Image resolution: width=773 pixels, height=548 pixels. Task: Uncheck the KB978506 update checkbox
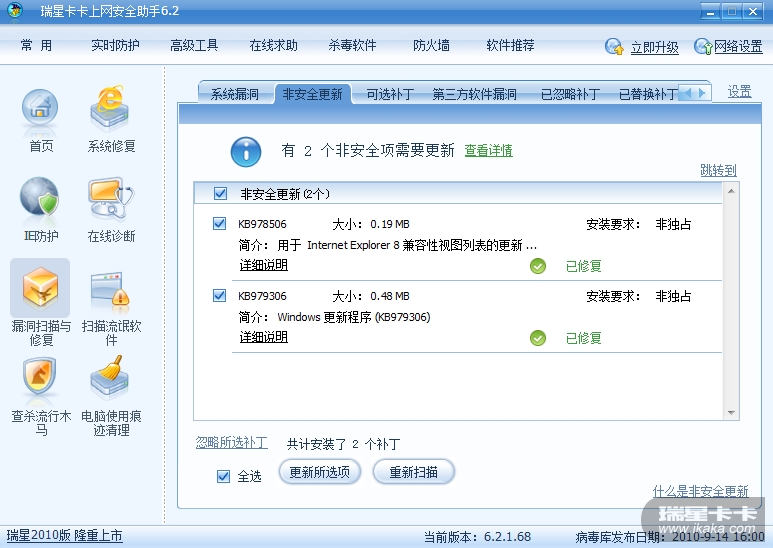(x=219, y=224)
